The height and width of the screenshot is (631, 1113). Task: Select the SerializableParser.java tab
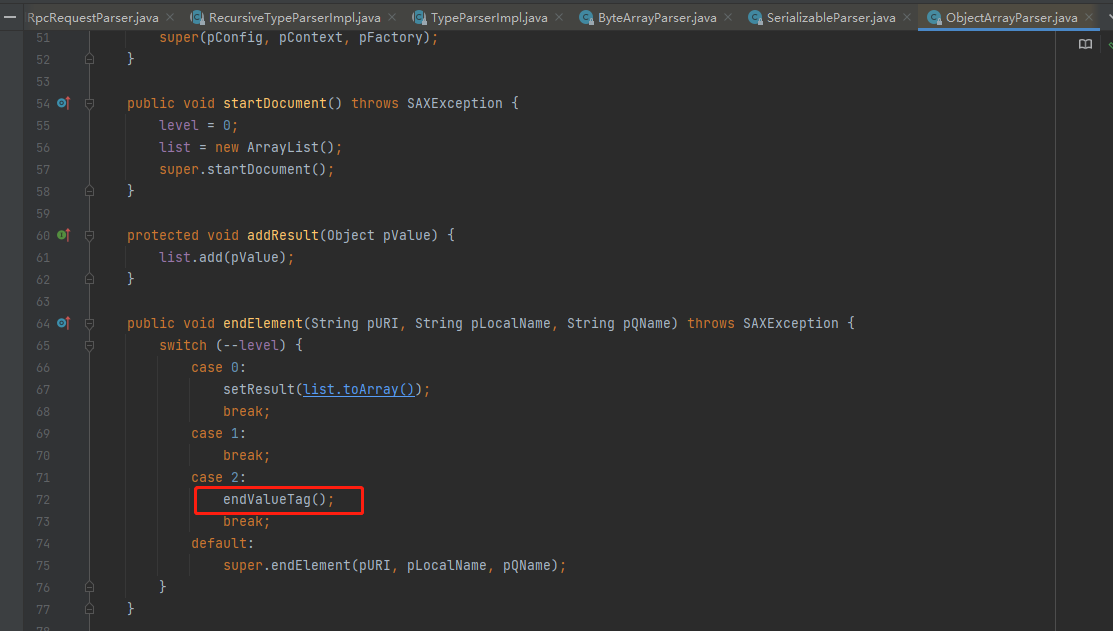(830, 17)
